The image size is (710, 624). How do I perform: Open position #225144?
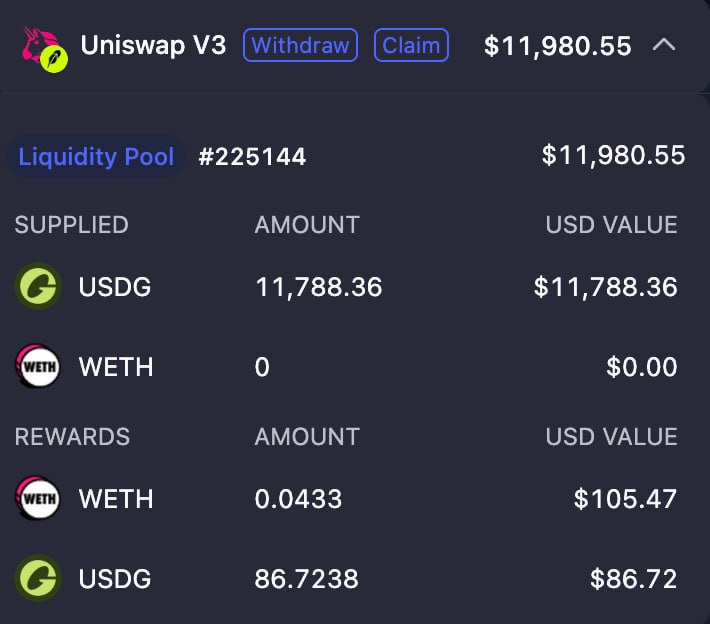click(x=252, y=157)
